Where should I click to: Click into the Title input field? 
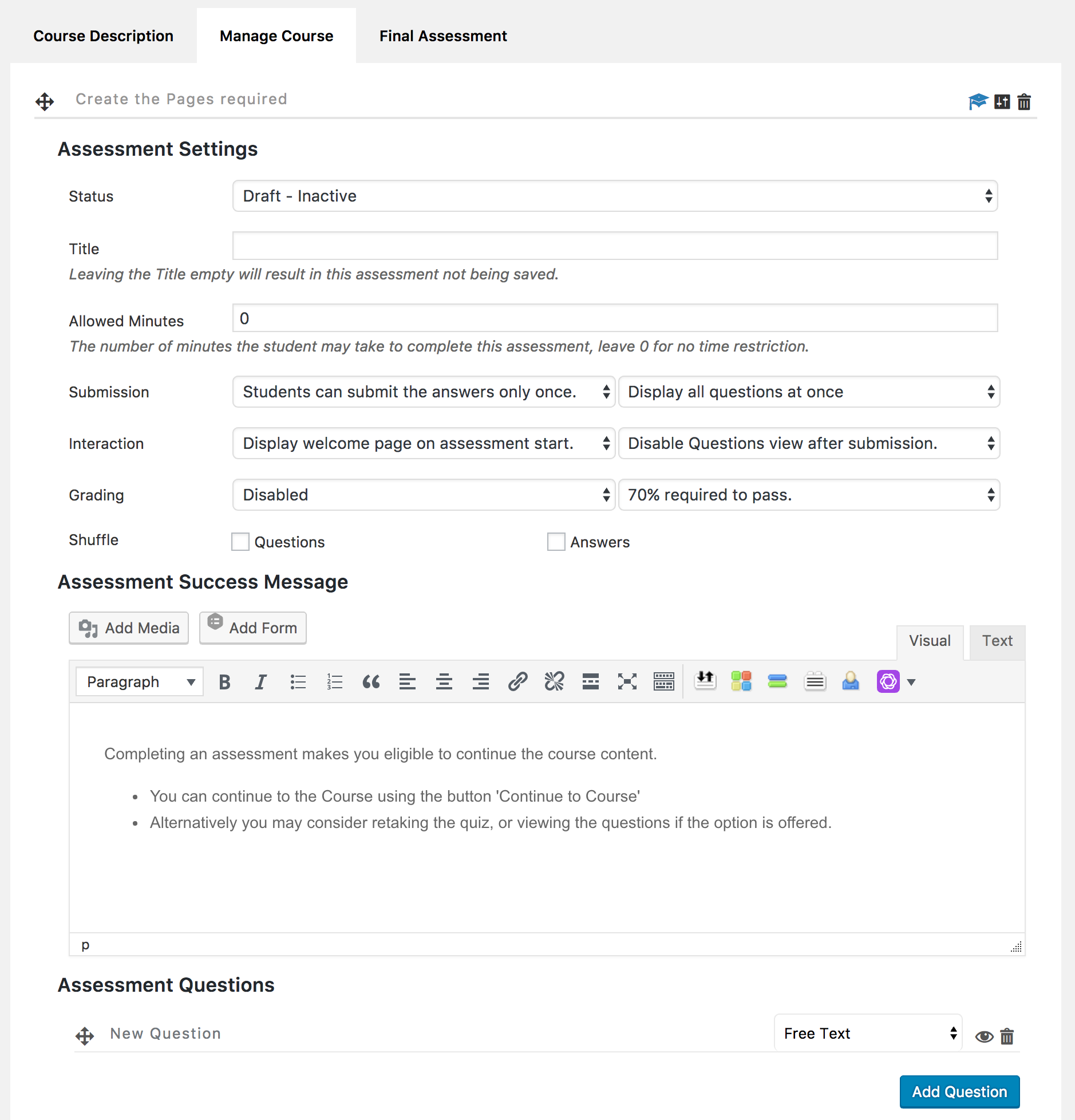(x=615, y=246)
